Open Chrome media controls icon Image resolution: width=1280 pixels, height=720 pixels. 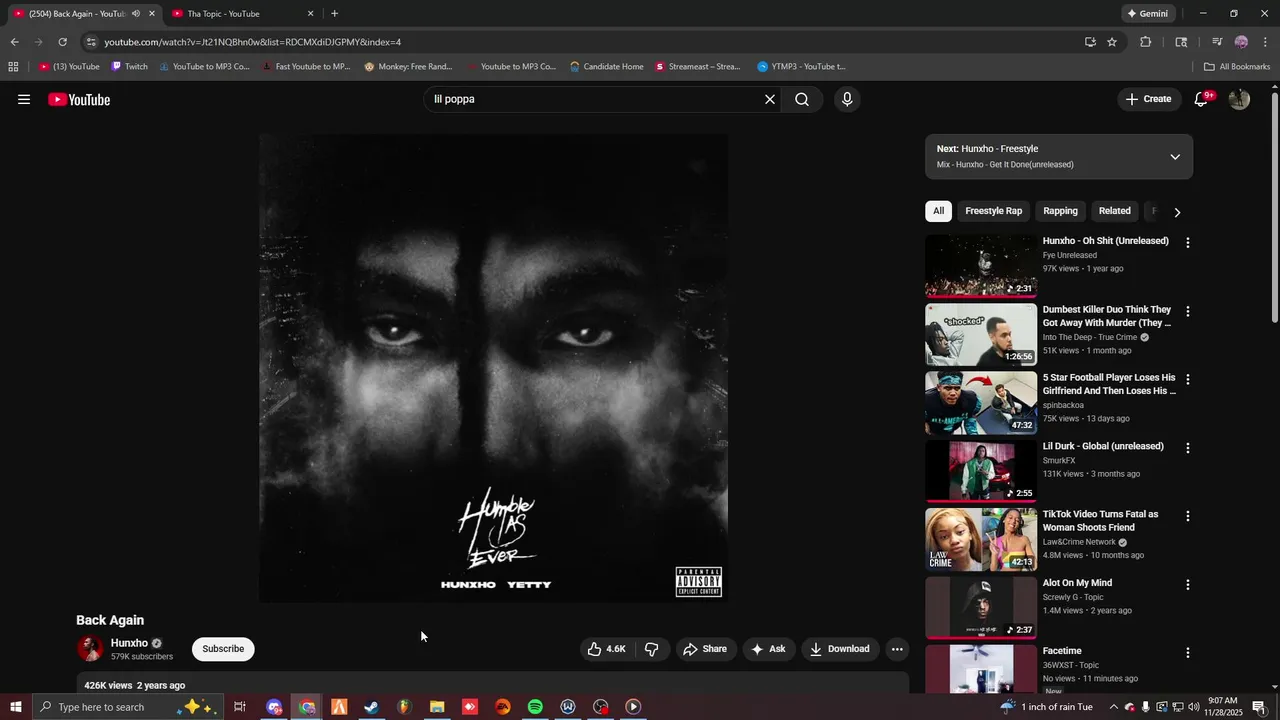[x=1217, y=42]
